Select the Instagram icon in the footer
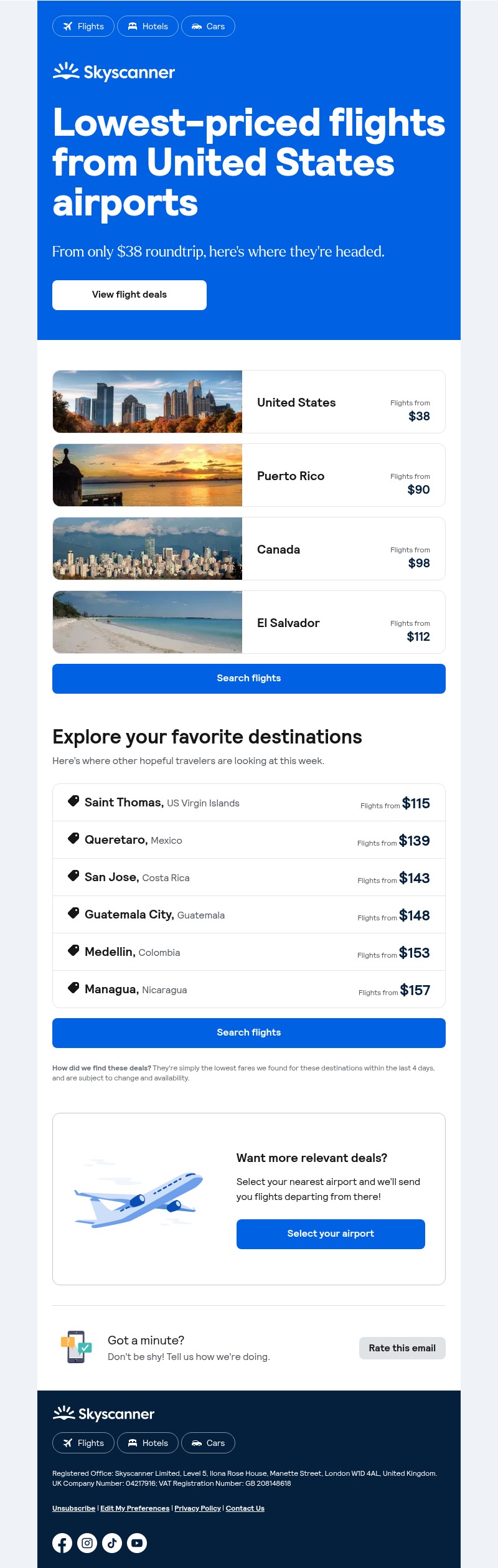Viewport: 498px width, 1568px height. (87, 1543)
